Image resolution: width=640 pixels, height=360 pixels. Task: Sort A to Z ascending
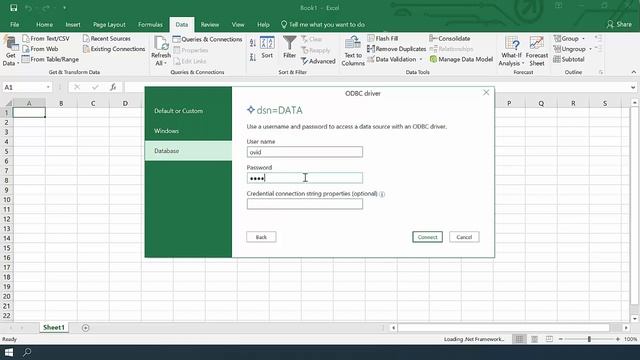[x=253, y=43]
